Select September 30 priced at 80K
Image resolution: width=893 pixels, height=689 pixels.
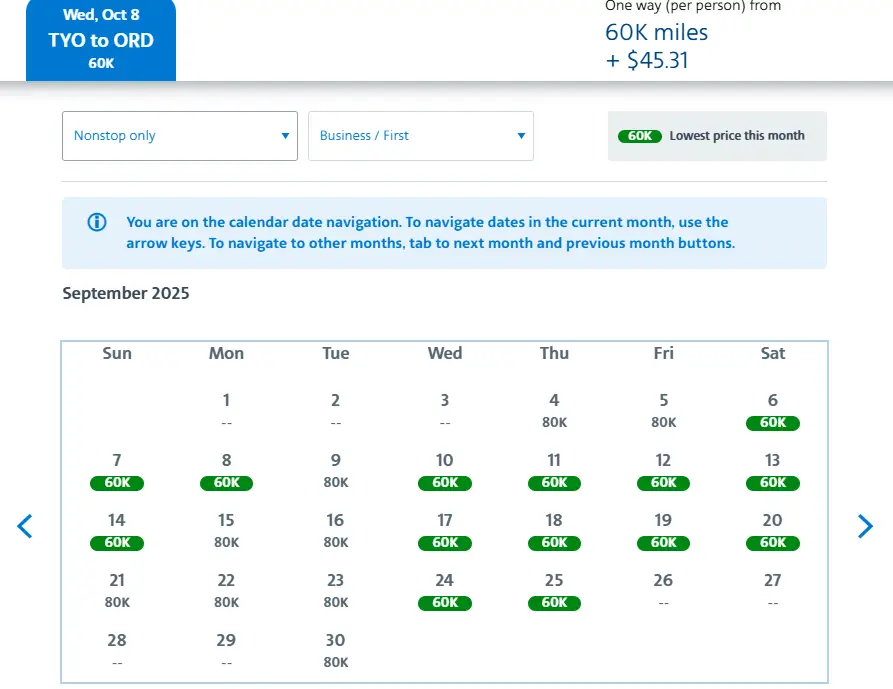(335, 651)
